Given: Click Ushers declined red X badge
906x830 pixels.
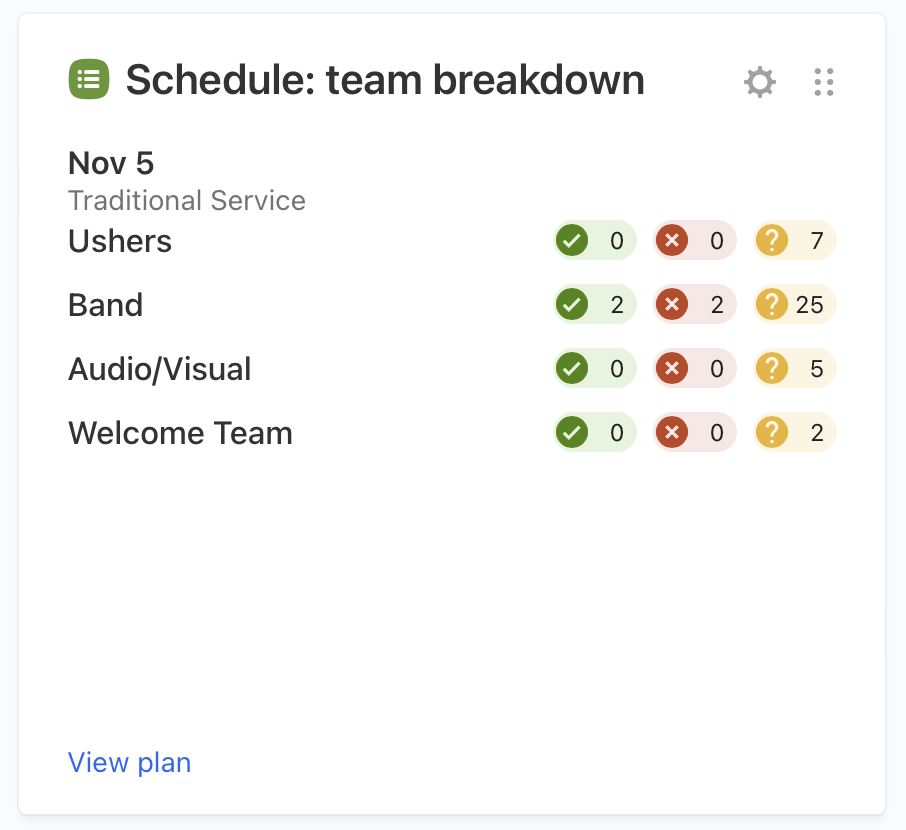Looking at the screenshot, I should [695, 241].
